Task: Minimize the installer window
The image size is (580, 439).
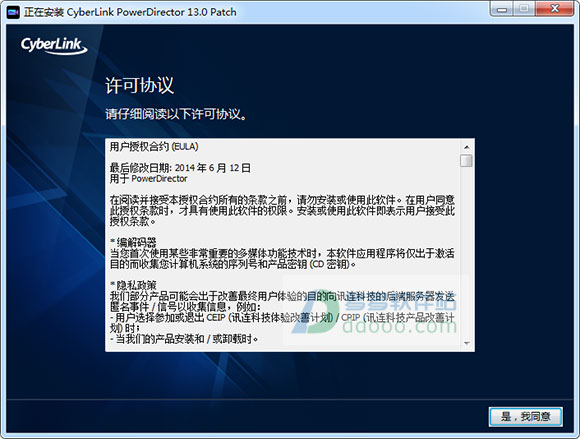Action: (502, 9)
